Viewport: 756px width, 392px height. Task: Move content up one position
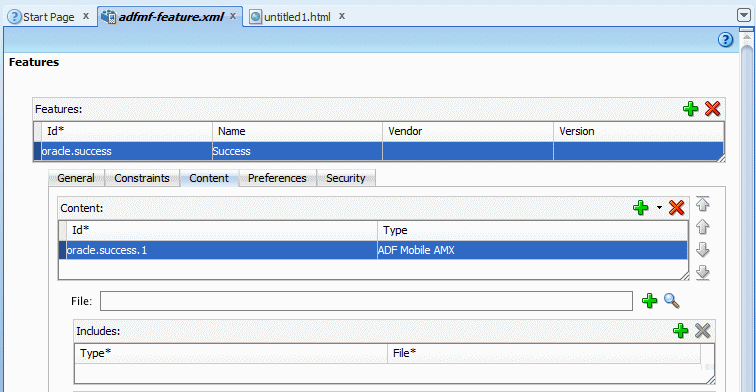coord(702,227)
